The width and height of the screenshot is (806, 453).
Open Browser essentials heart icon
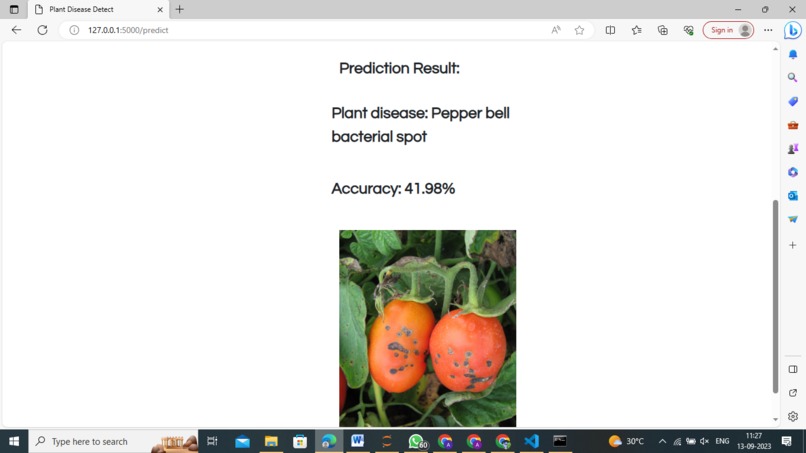tap(688, 30)
